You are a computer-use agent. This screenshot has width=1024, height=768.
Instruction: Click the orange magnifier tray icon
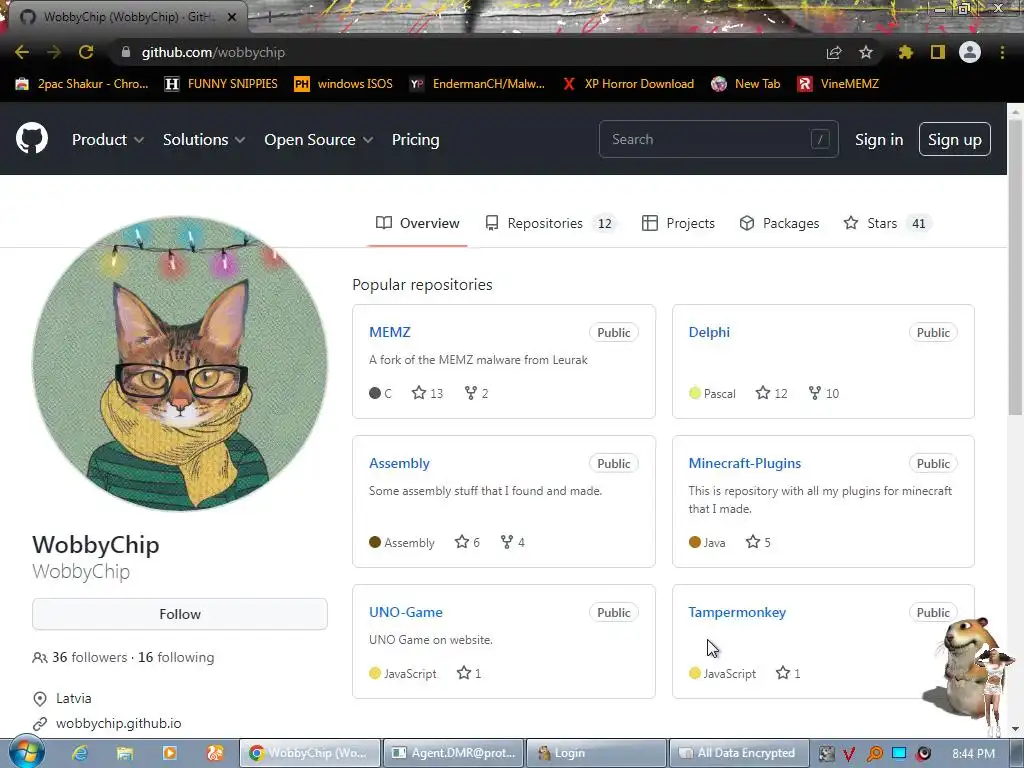click(x=874, y=754)
